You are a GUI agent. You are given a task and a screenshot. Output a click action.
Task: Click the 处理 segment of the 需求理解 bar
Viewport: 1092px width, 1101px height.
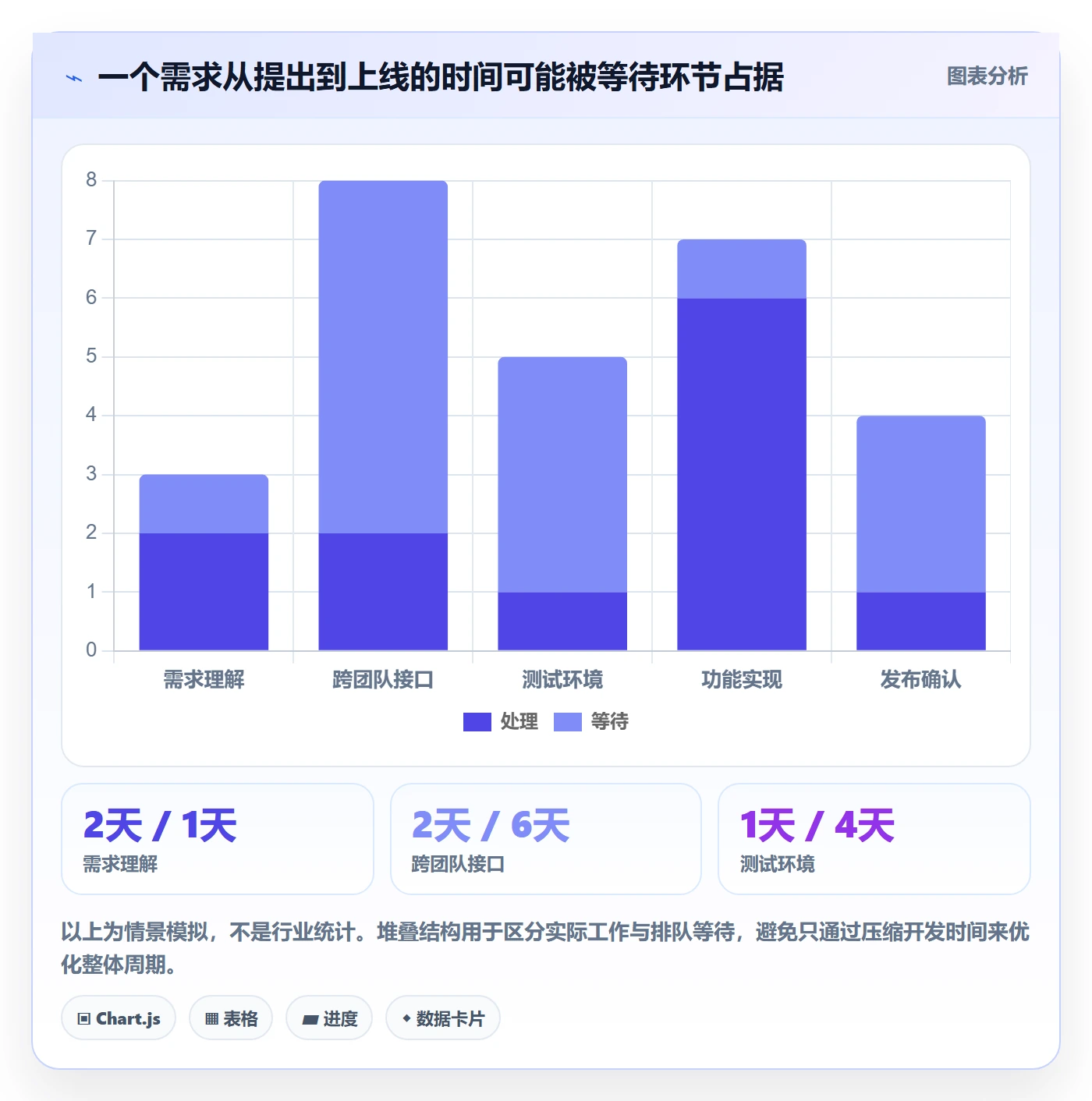tap(204, 592)
